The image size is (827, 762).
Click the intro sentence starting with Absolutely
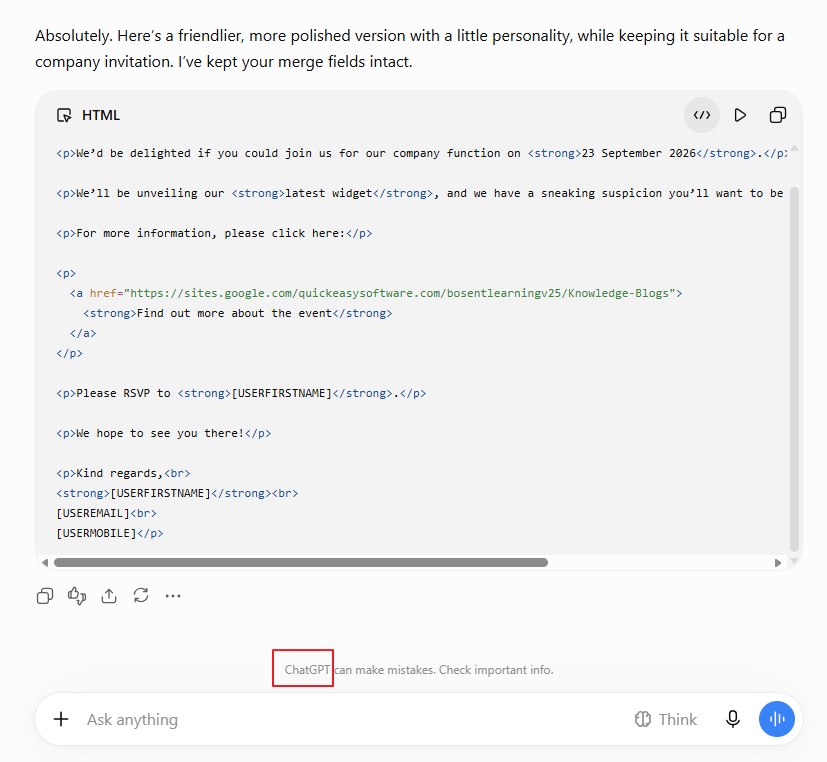410,49
